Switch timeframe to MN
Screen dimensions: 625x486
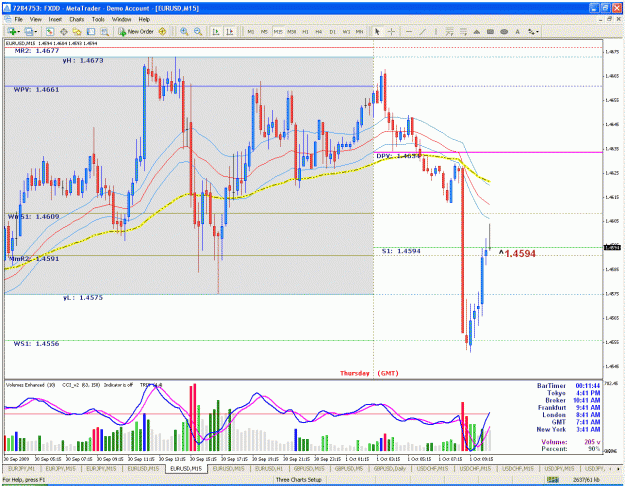coord(359,31)
